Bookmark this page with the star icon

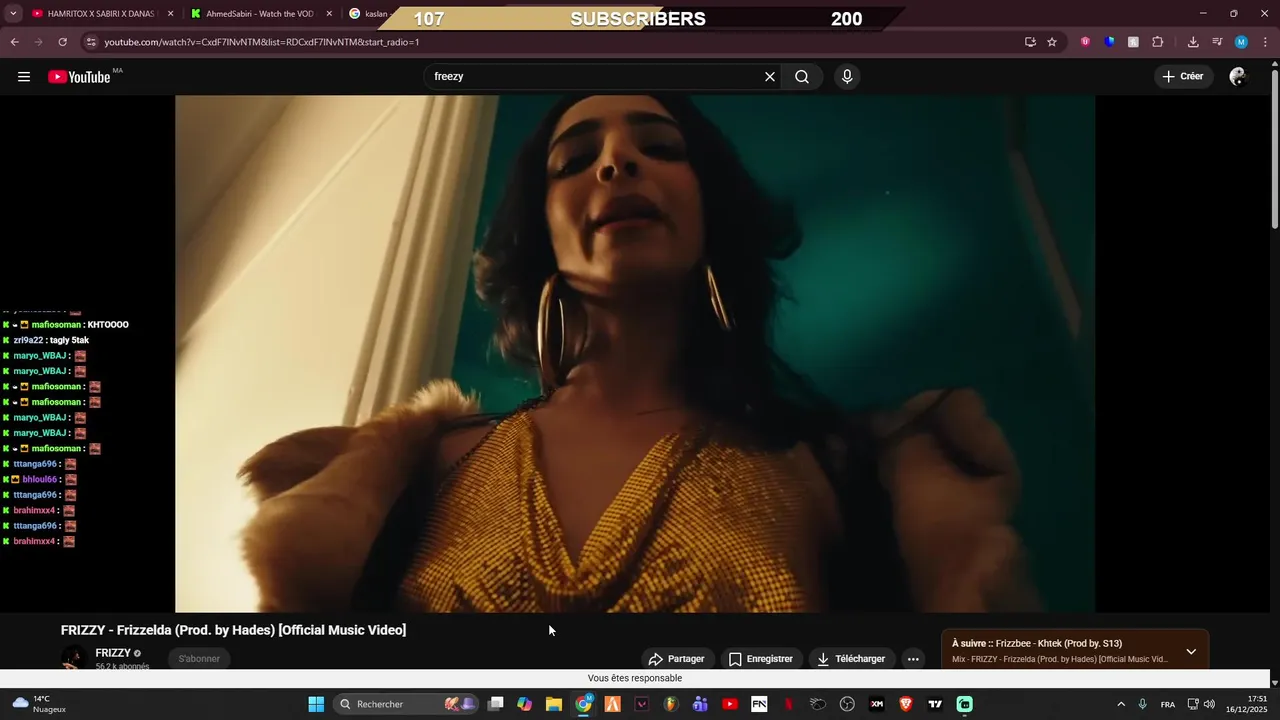[1052, 42]
